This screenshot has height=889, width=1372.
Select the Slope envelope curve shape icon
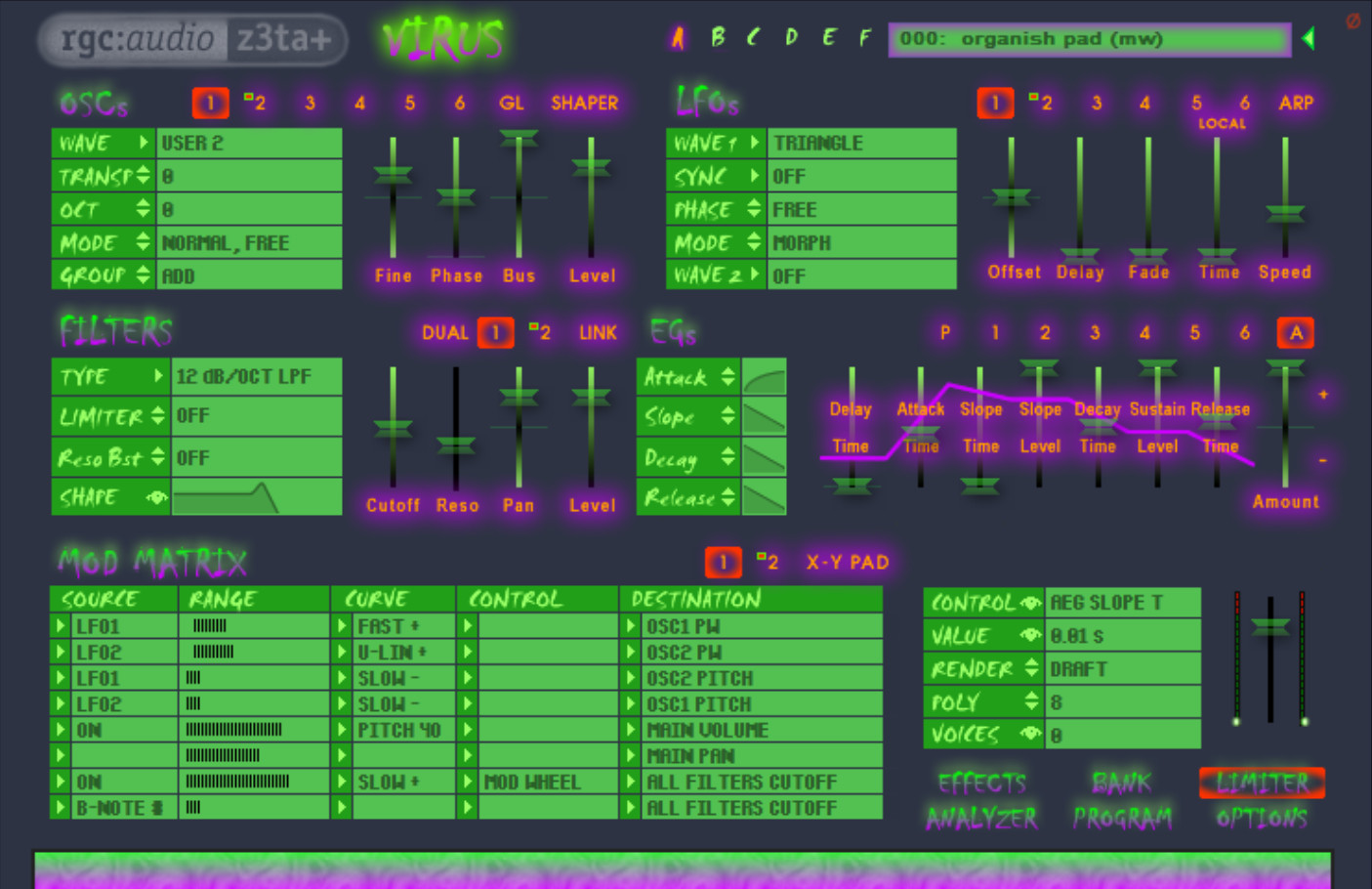click(764, 417)
